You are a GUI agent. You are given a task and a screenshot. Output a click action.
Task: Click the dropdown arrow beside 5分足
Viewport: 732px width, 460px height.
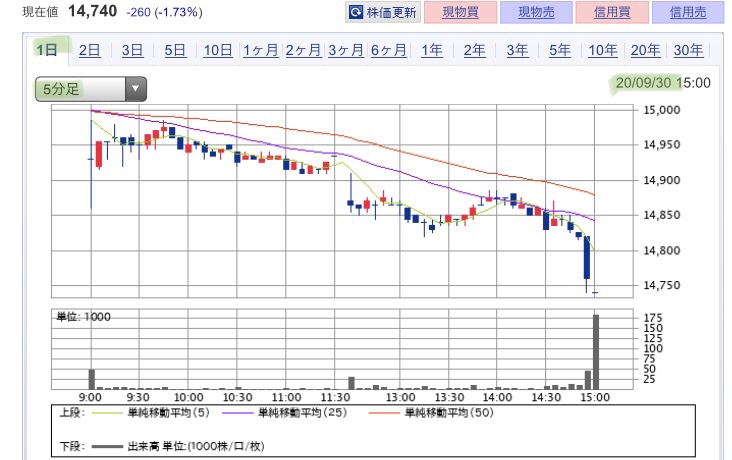point(135,89)
